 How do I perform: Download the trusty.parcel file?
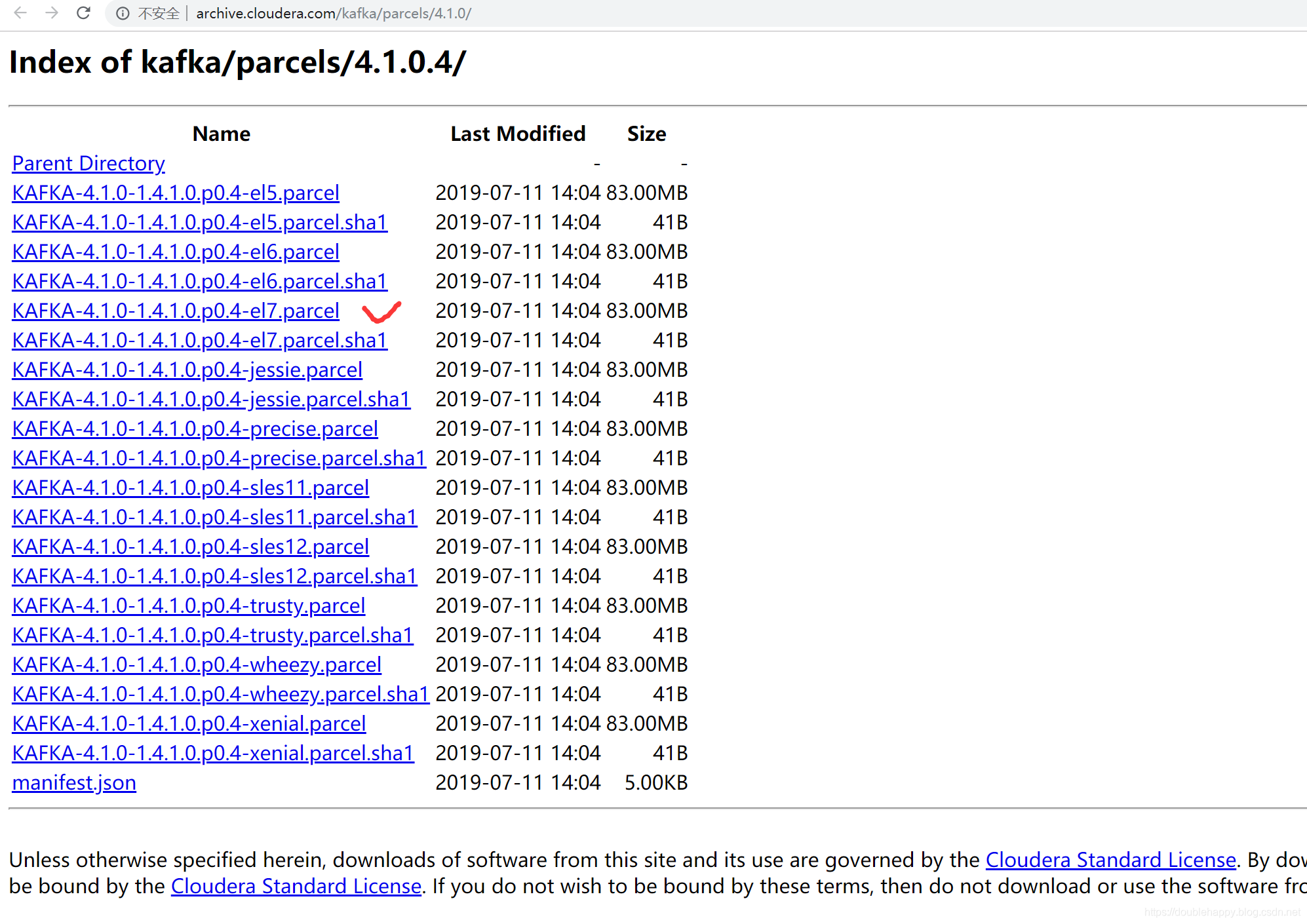click(188, 606)
